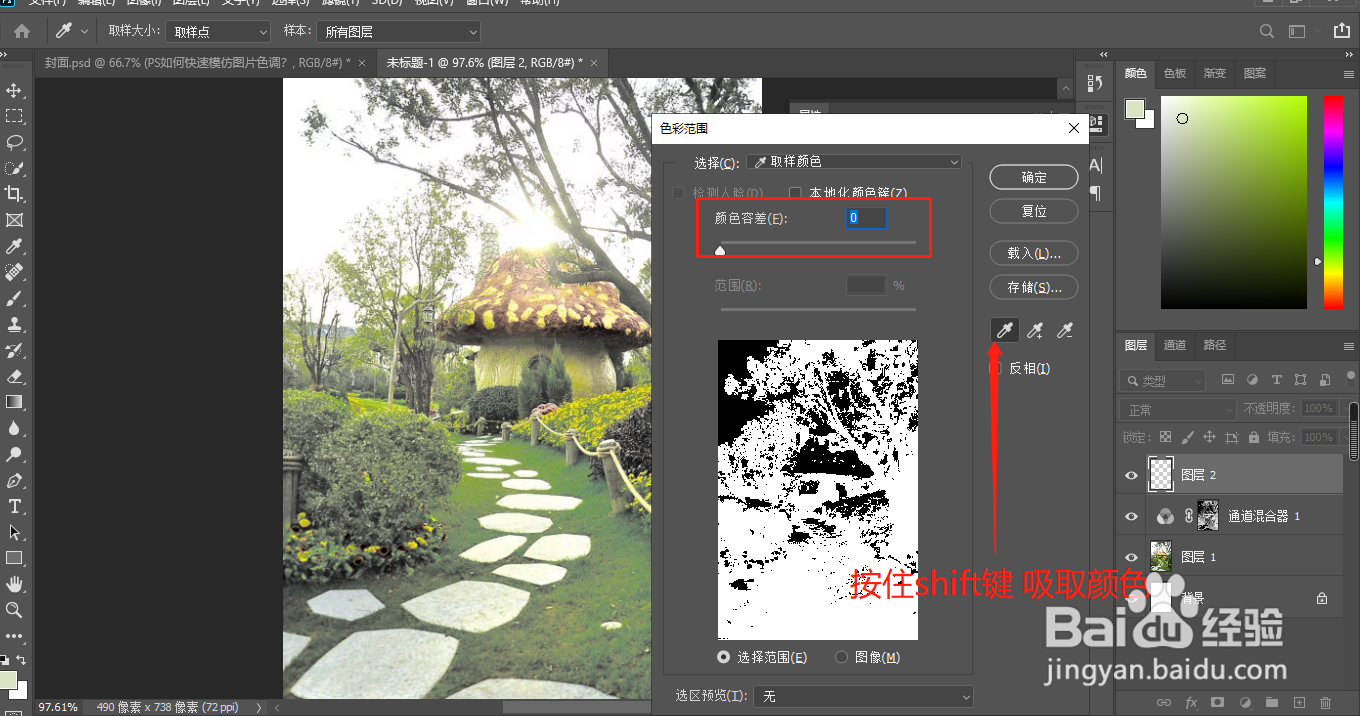The image size is (1360, 716).
Task: Hide the 通道混合器 1 layer visibility
Action: (1131, 516)
